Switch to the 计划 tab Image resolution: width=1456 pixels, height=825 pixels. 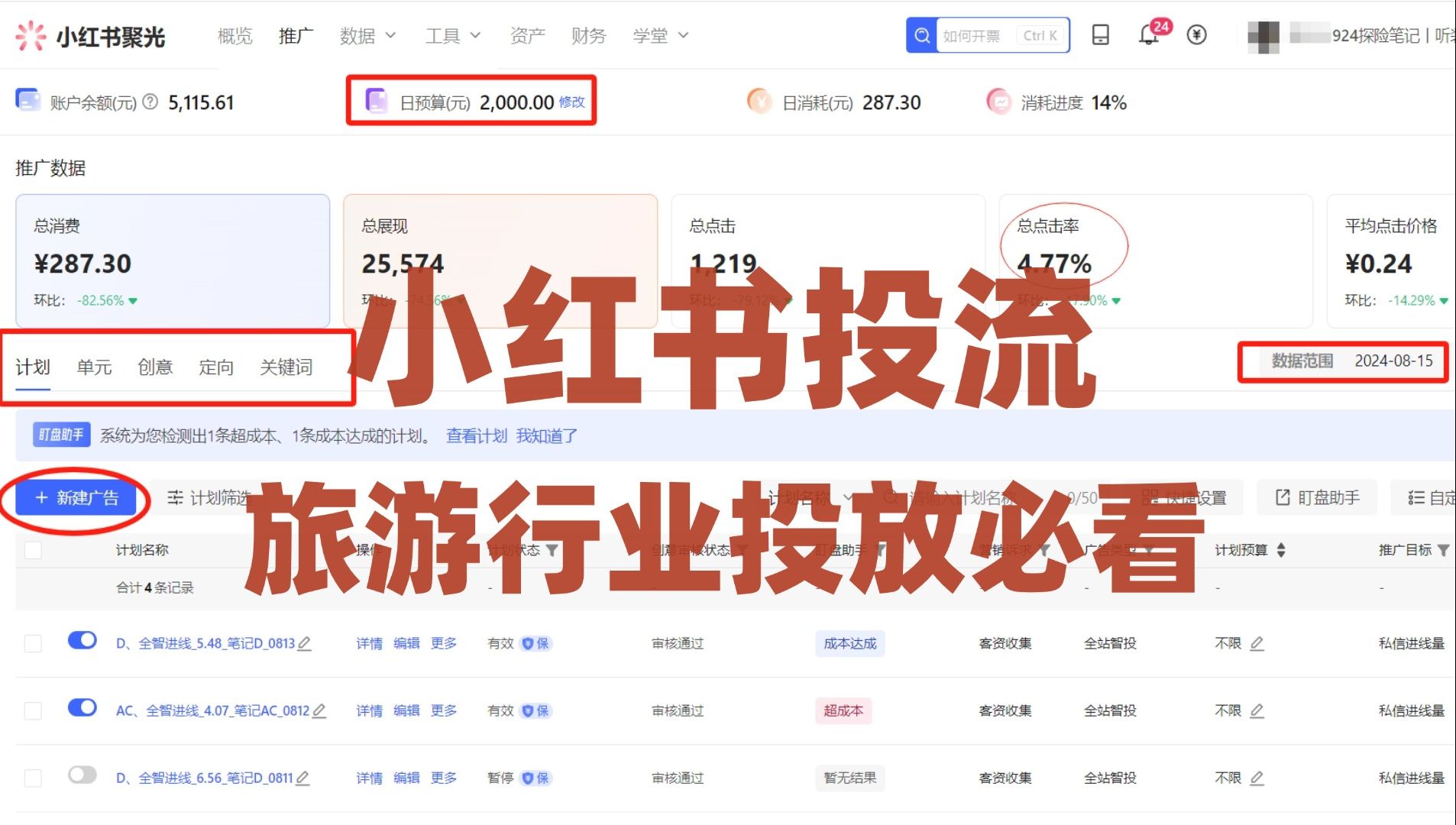(x=33, y=367)
